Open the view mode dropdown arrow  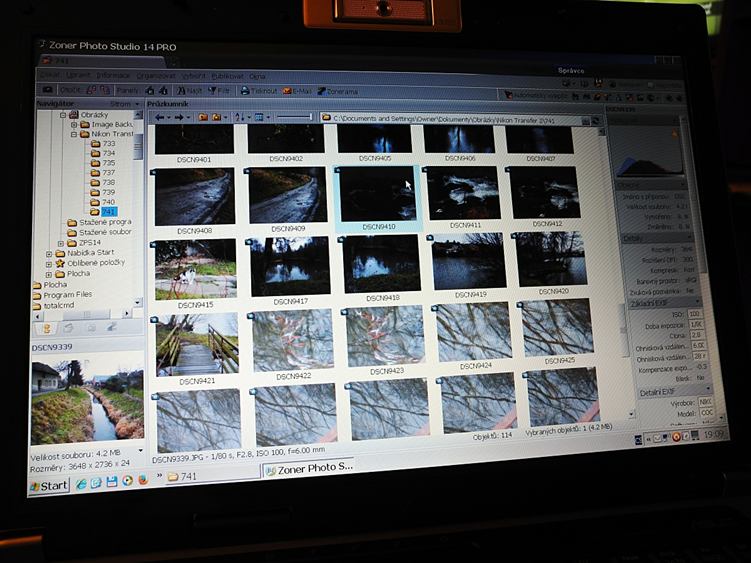click(268, 117)
